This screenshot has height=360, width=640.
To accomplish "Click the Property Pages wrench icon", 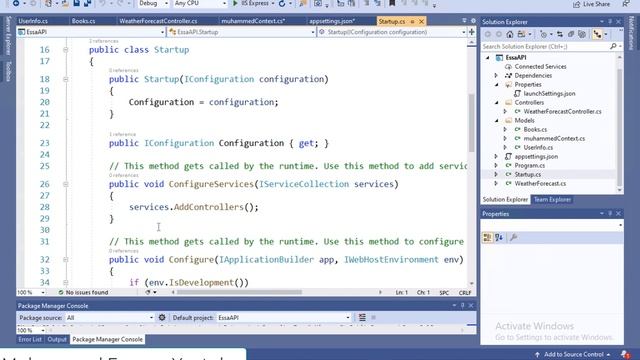I will [513, 237].
